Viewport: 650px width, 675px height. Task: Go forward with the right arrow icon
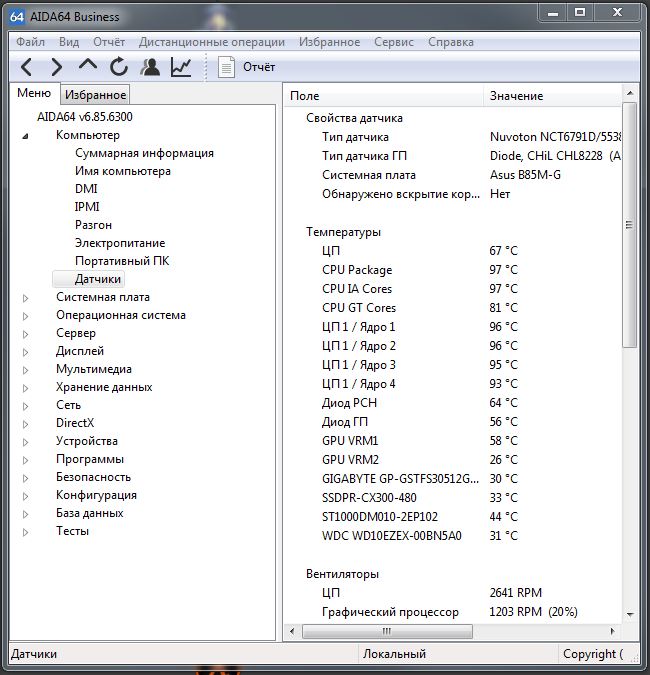coord(56,67)
